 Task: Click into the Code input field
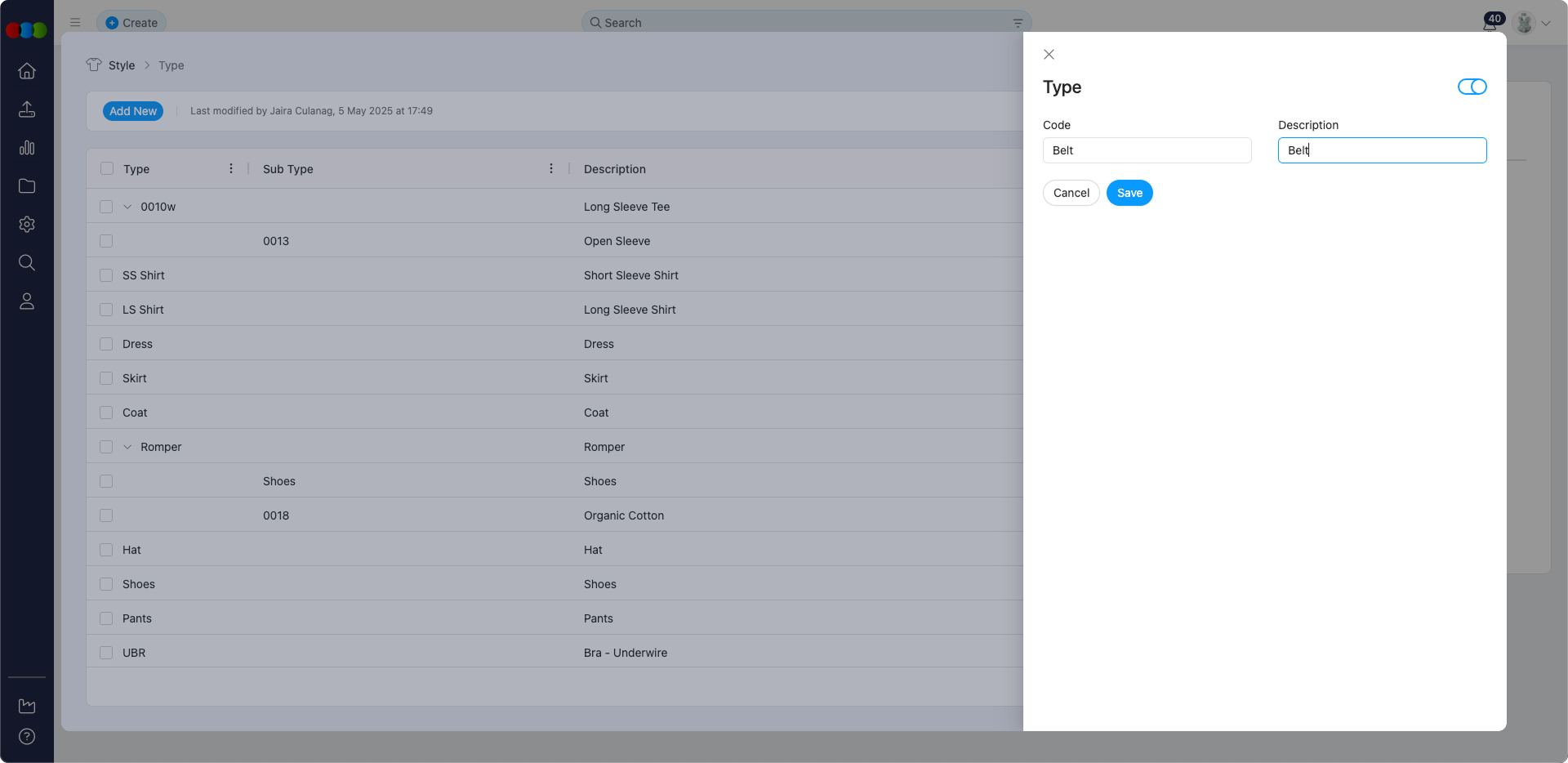1147,150
